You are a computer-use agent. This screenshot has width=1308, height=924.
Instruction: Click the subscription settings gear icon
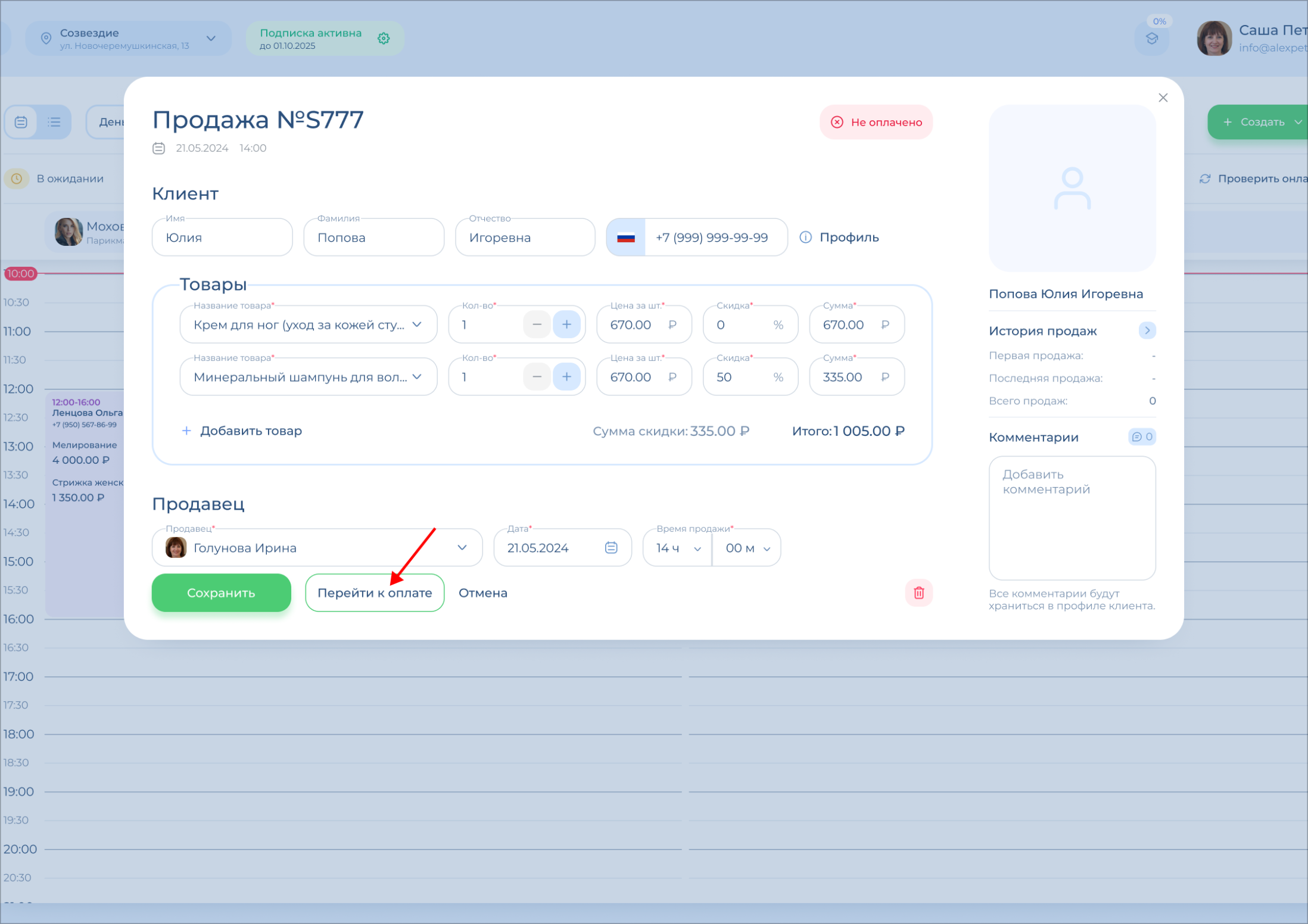pos(384,39)
